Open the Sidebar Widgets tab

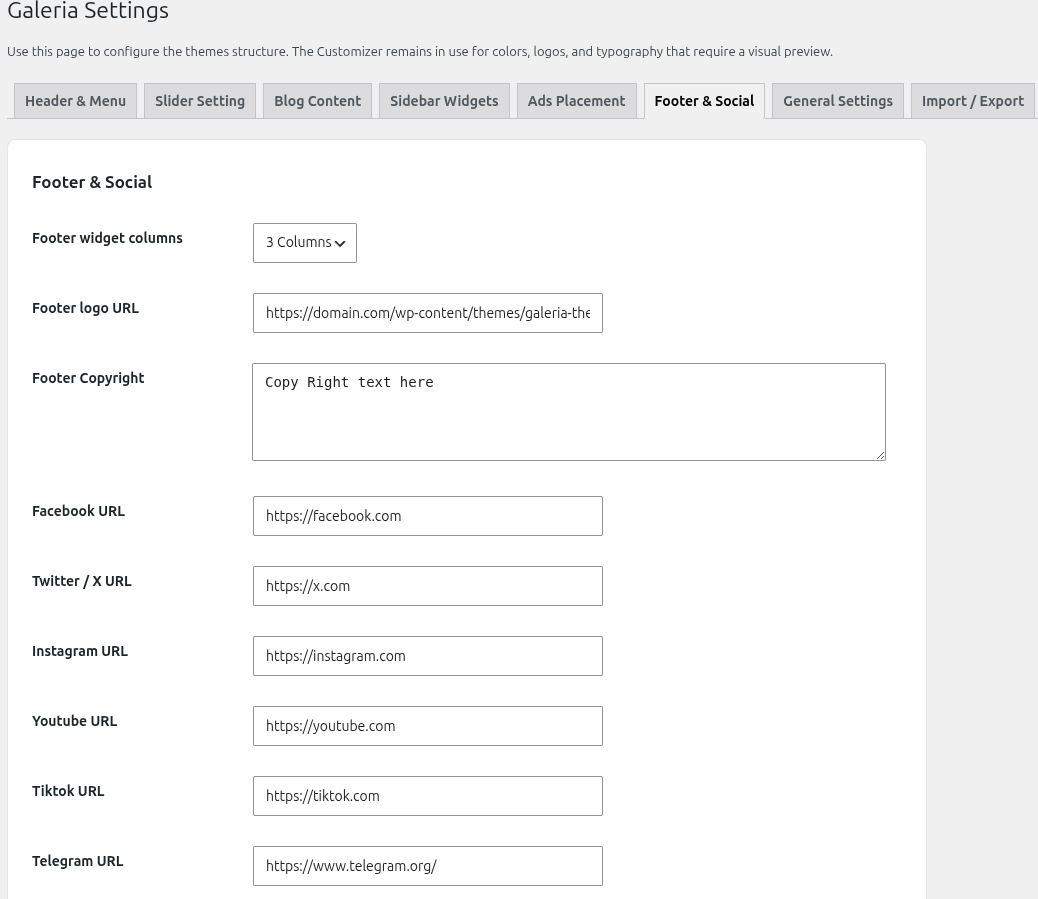pos(444,101)
